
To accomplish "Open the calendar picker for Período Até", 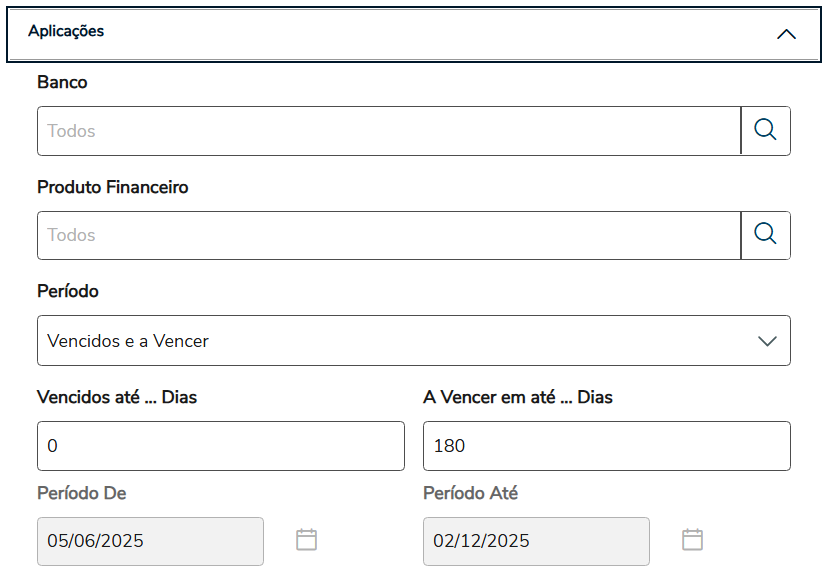I will 692,540.
